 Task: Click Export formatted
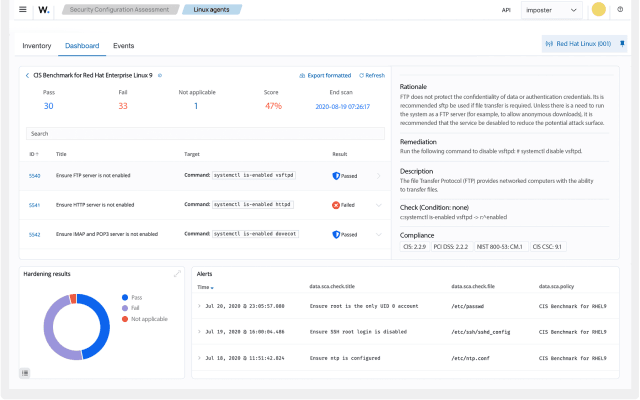point(325,76)
